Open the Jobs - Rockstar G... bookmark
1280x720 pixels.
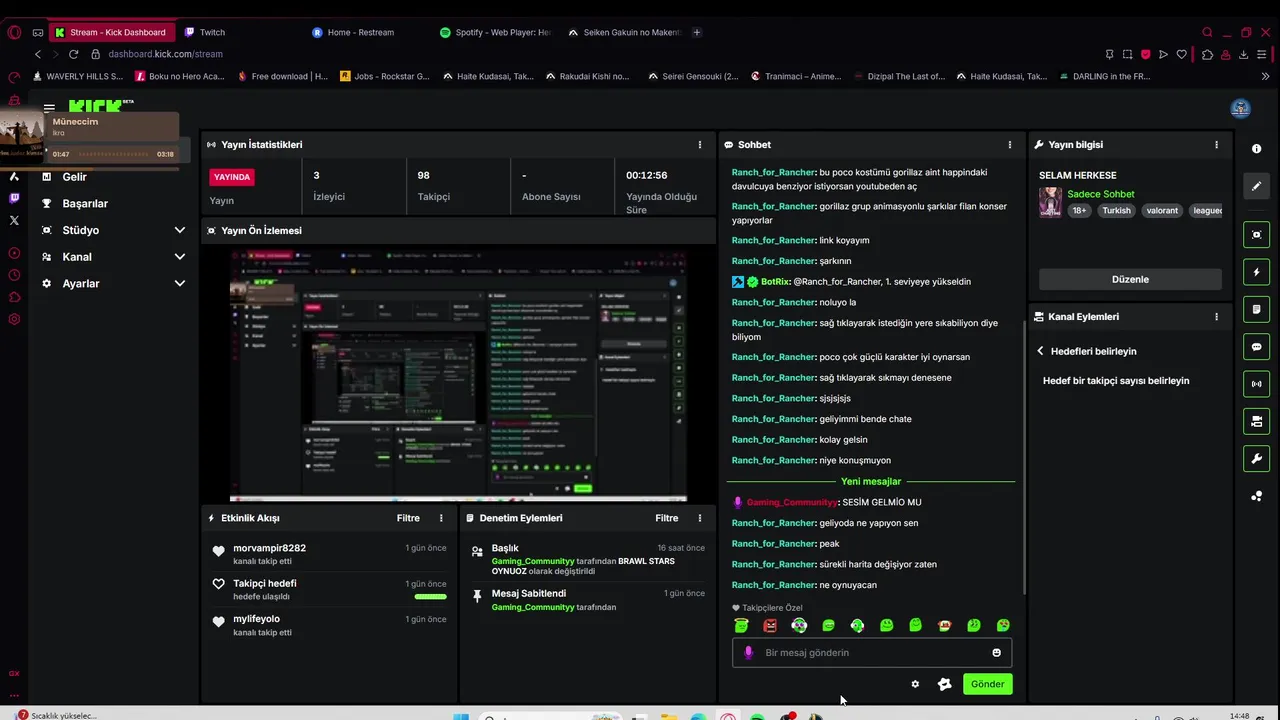385,76
